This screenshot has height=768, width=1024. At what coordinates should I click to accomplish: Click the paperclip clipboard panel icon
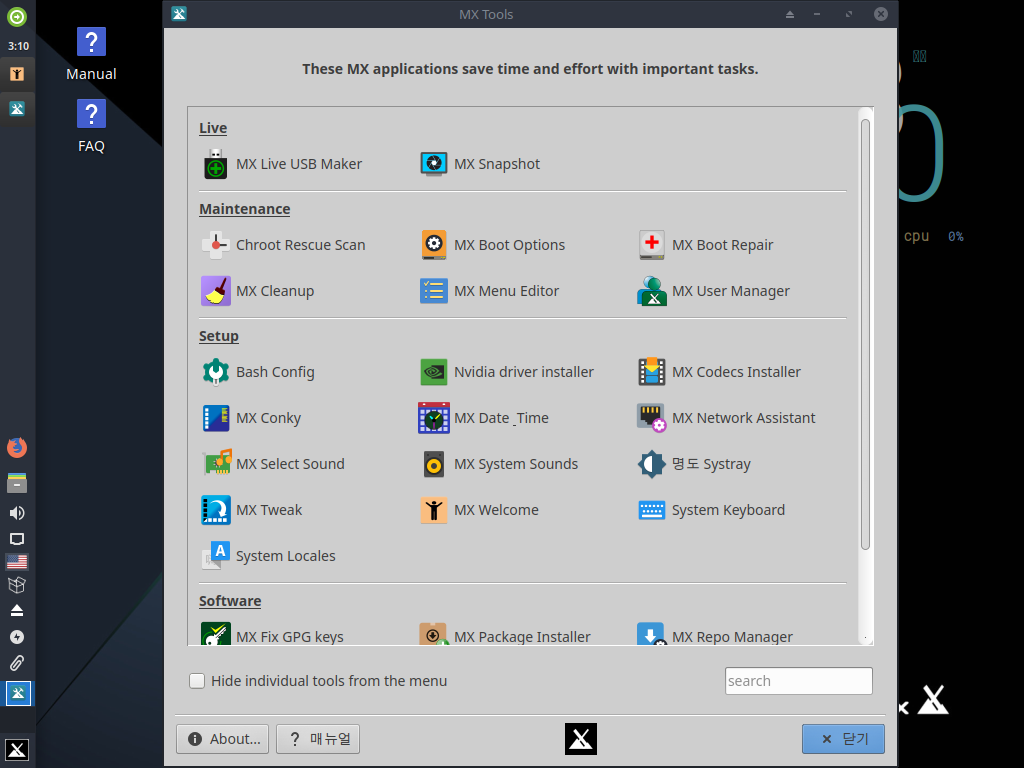(x=17, y=664)
